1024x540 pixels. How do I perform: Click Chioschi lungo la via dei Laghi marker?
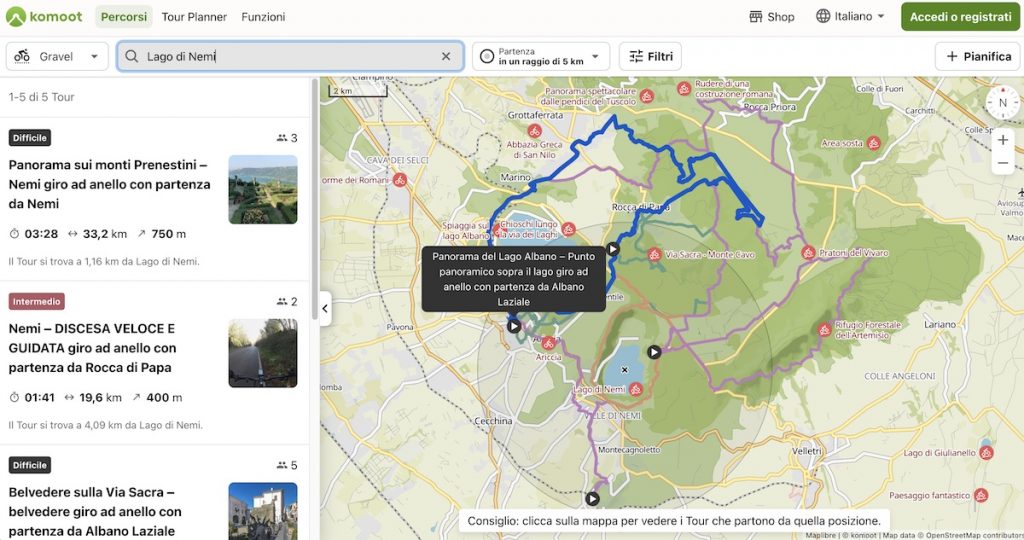tap(568, 229)
